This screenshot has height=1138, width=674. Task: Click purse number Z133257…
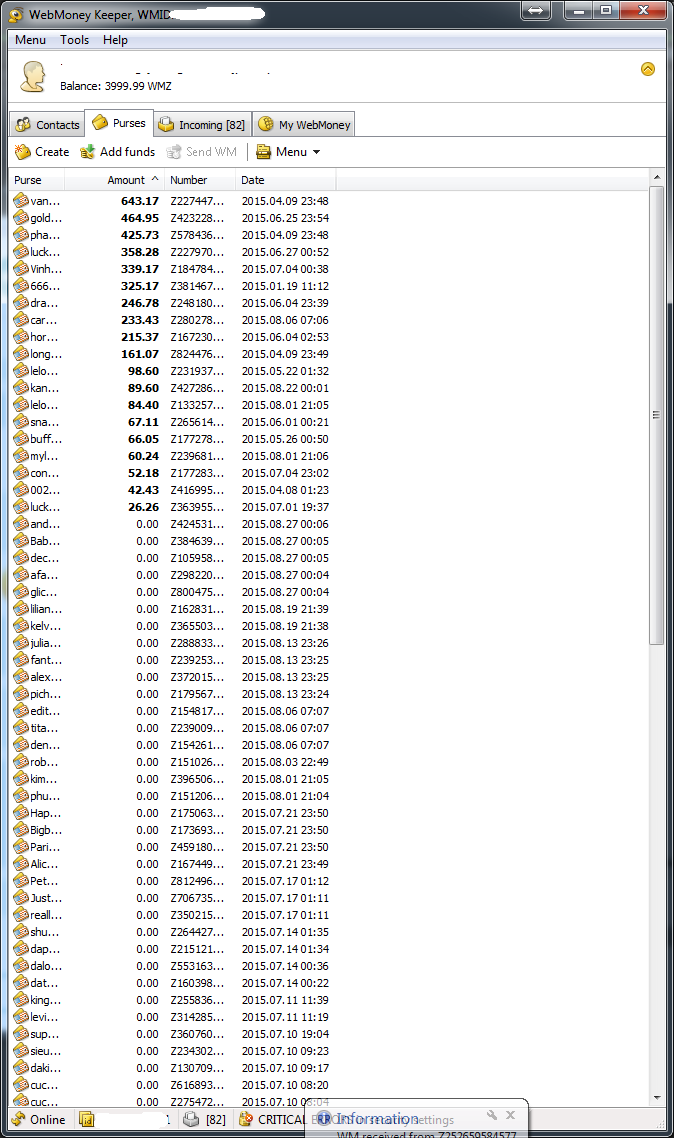[197, 405]
